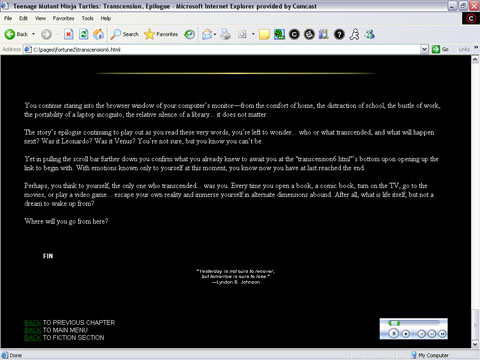This screenshot has width=480, height=360.
Task: Stop the embedded media player
Action: coord(406,334)
